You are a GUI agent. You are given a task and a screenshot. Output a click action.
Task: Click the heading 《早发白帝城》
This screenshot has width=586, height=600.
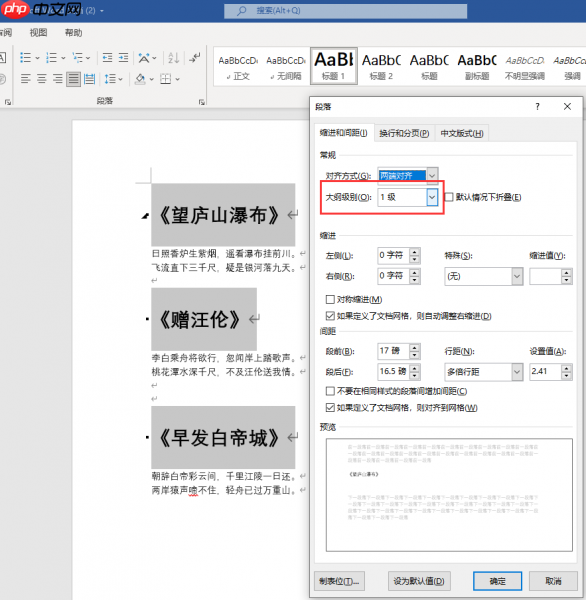tap(219, 438)
